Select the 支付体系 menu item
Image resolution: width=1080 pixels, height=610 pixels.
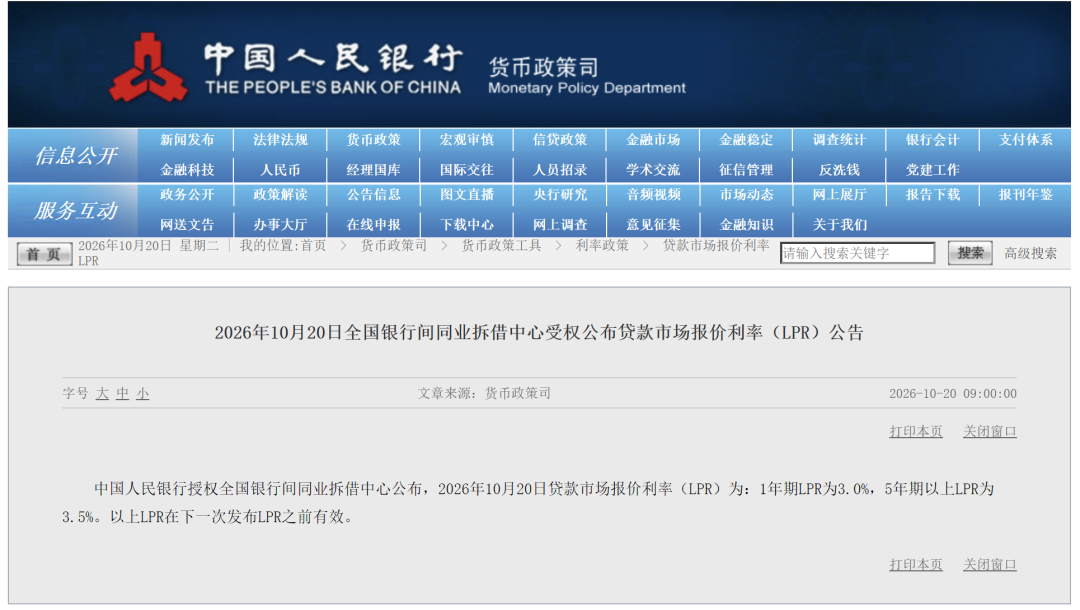pyautogui.click(x=1026, y=140)
